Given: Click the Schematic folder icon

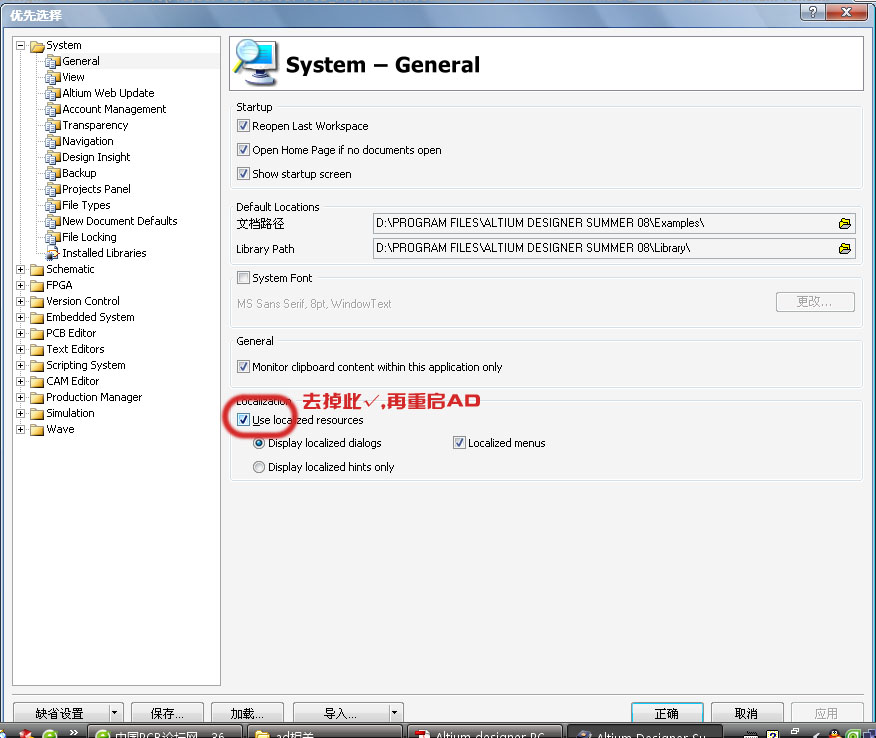Looking at the screenshot, I should coord(37,270).
